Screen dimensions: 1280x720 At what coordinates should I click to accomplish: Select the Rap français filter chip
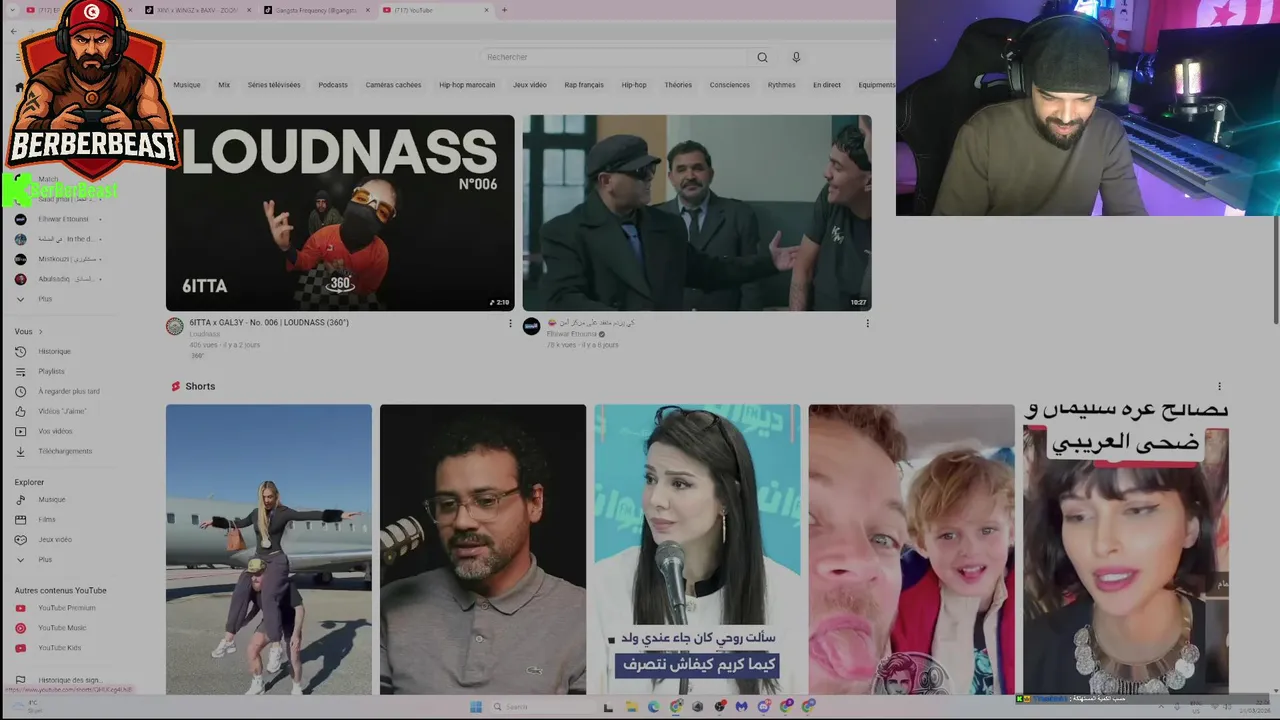[x=584, y=85]
